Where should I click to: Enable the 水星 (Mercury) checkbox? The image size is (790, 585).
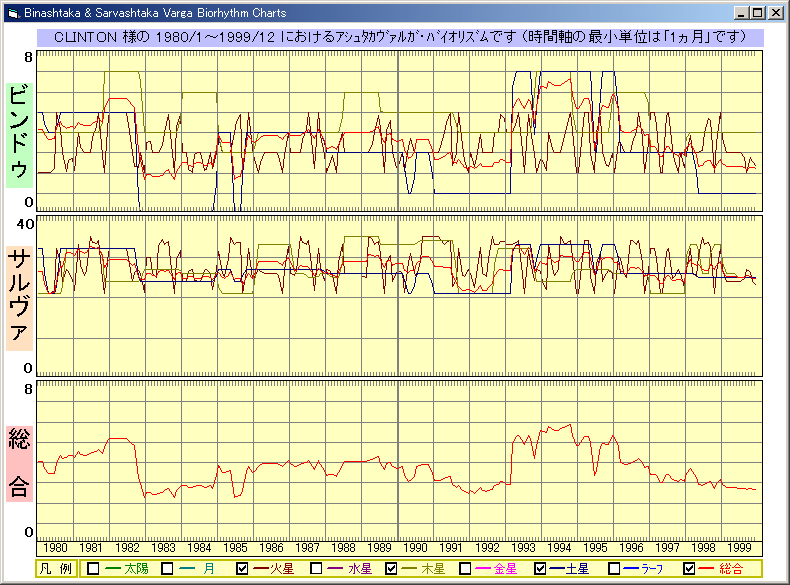317,569
